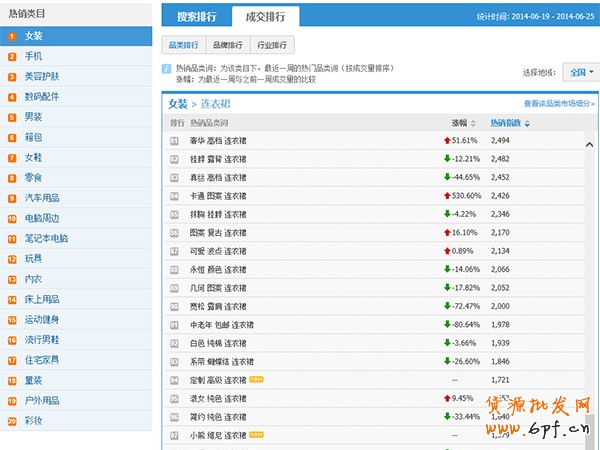The height and width of the screenshot is (450, 600).
Task: Select 美容护肤 category
Action: pyautogui.click(x=76, y=77)
